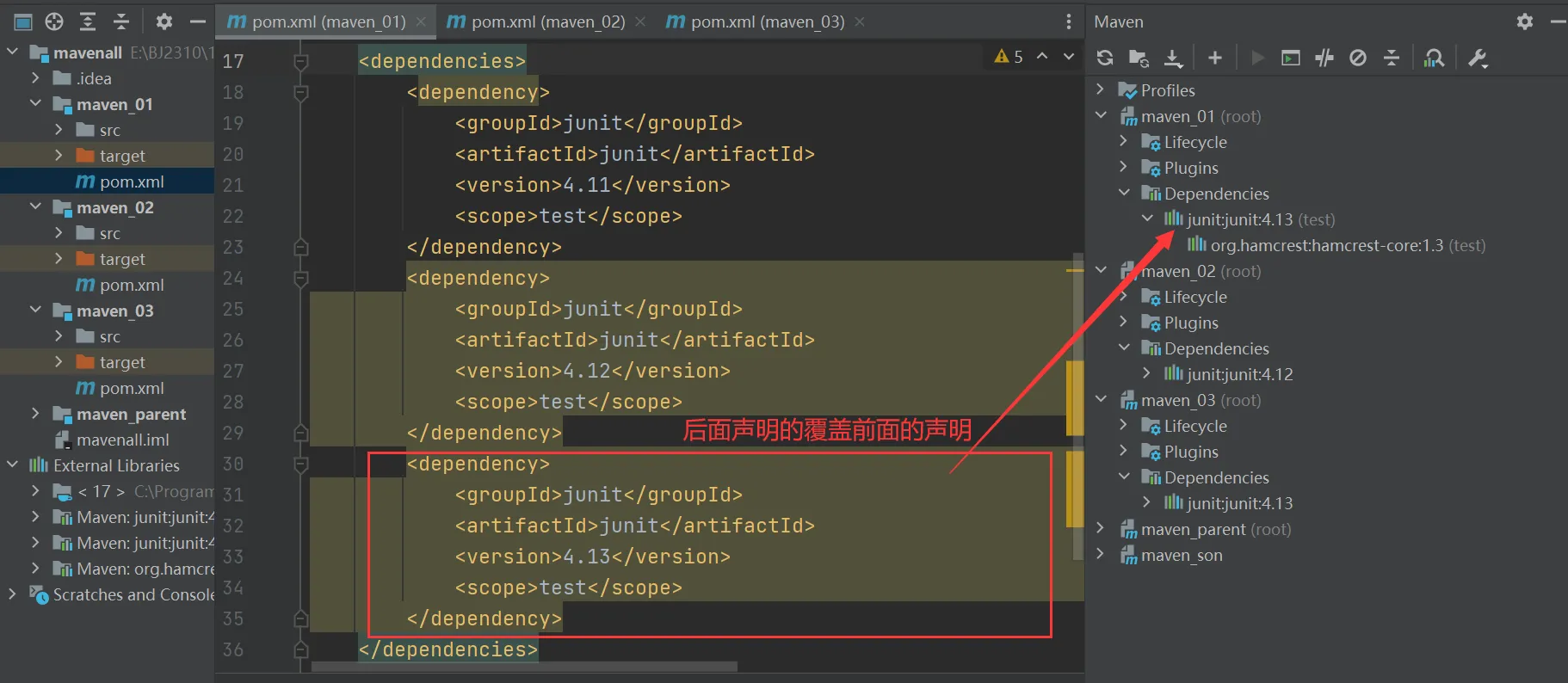
Task: Select target folder under maven_02
Action: [x=110, y=259]
